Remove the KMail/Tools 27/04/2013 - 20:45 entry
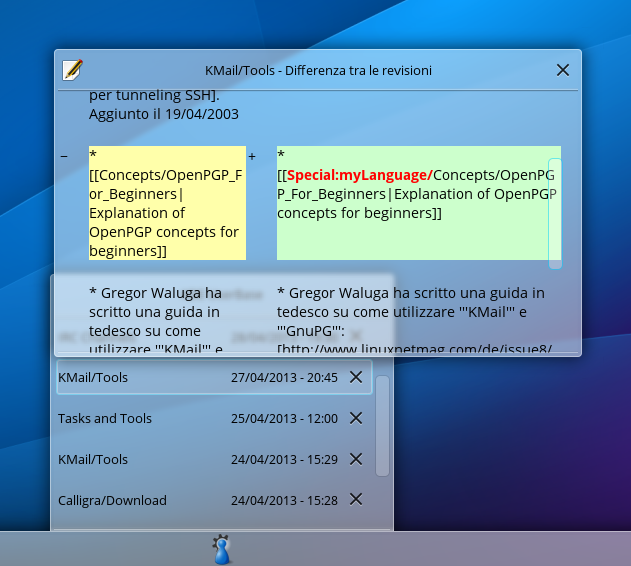The height and width of the screenshot is (566, 631). (356, 377)
